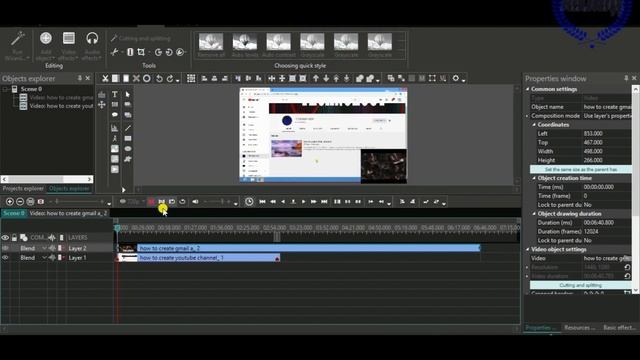Toggle the eye icon in LAYERS header
Image resolution: width=640 pixels, height=360 pixels.
pos(5,238)
